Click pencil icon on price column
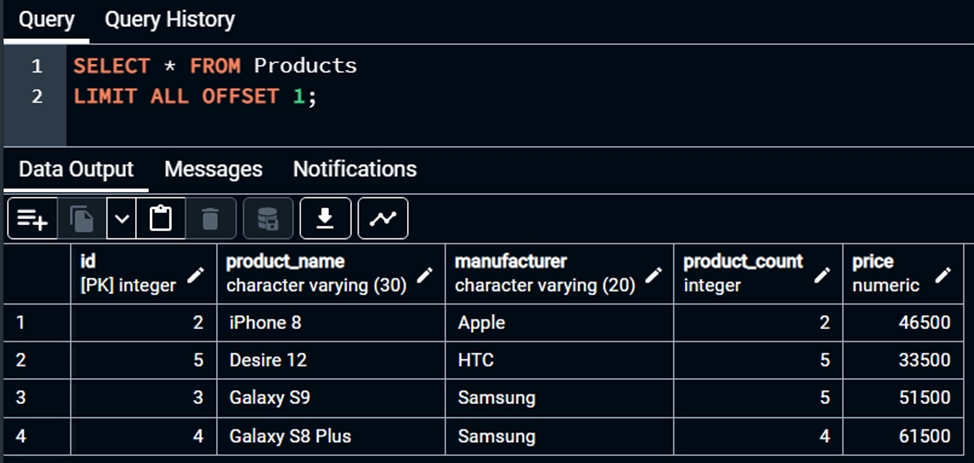 943,274
